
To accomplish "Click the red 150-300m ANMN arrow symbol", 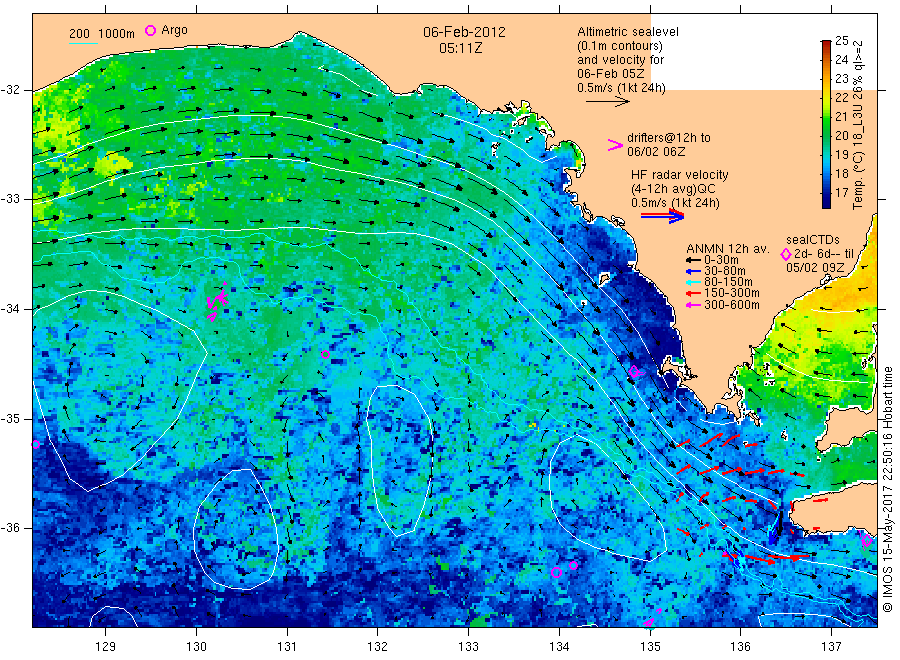I will pos(693,293).
